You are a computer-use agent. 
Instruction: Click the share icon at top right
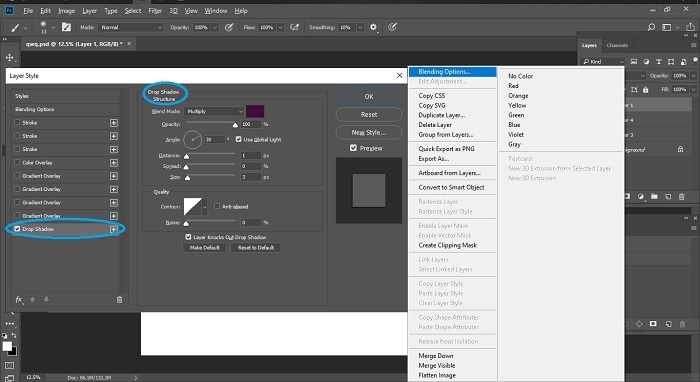tap(690, 27)
